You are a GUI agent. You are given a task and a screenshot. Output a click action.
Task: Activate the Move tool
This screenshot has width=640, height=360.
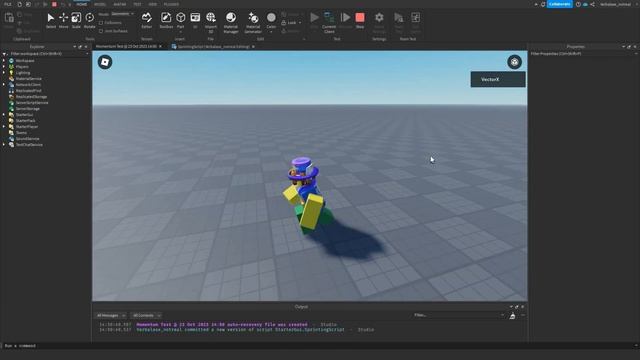point(63,20)
